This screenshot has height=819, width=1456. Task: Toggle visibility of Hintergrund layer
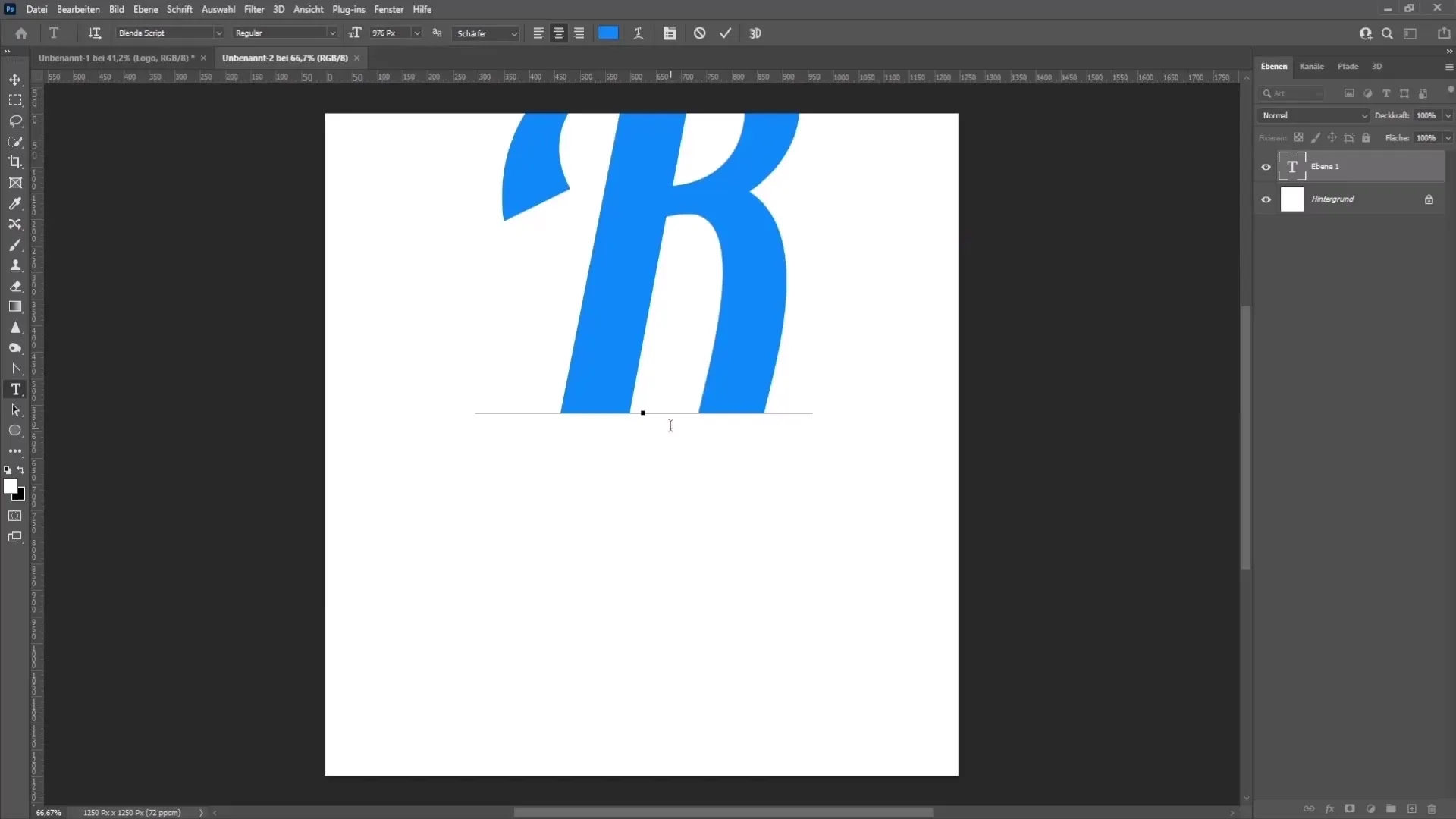click(1265, 198)
